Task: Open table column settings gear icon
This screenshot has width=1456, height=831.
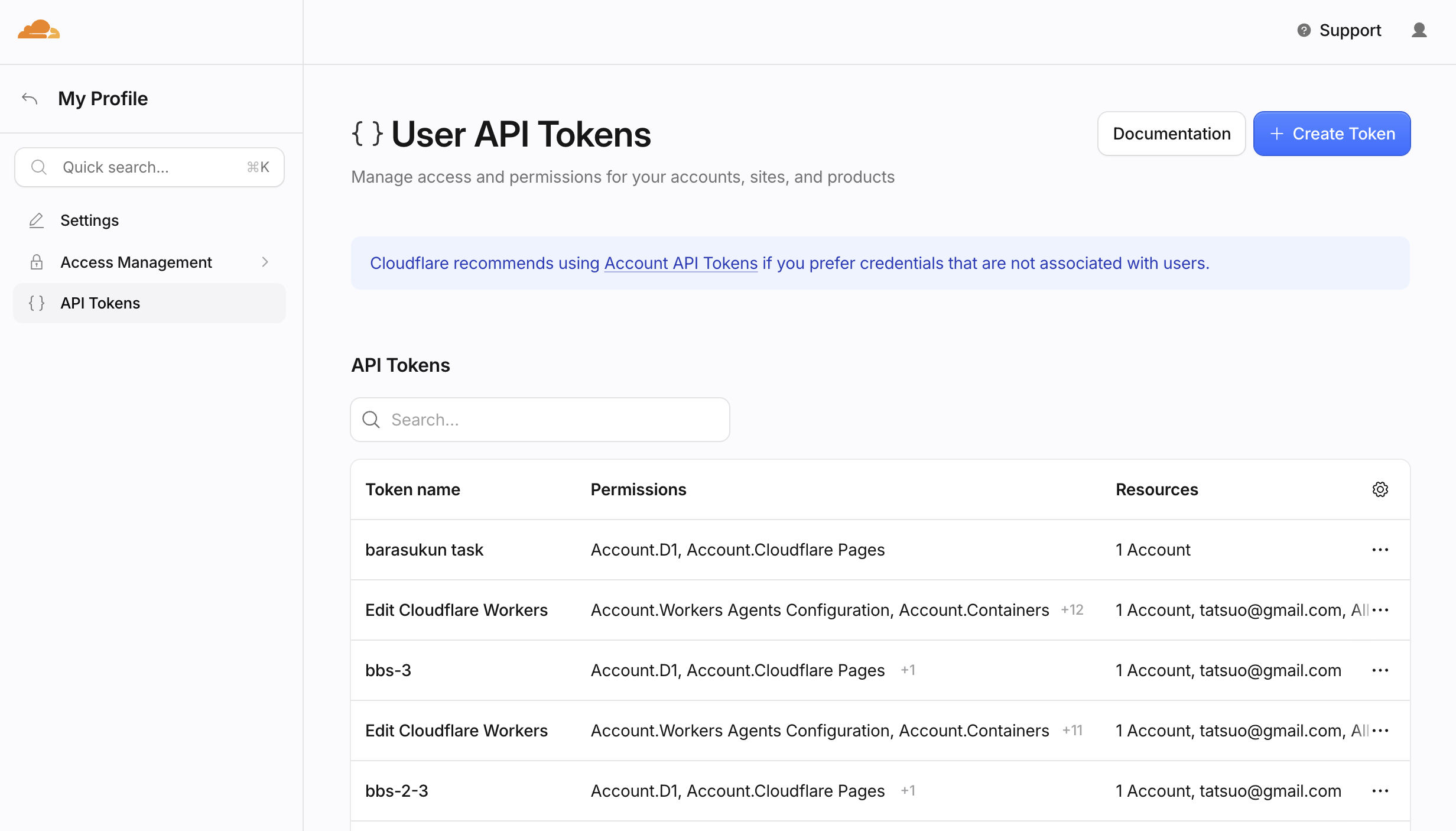Action: click(1380, 489)
